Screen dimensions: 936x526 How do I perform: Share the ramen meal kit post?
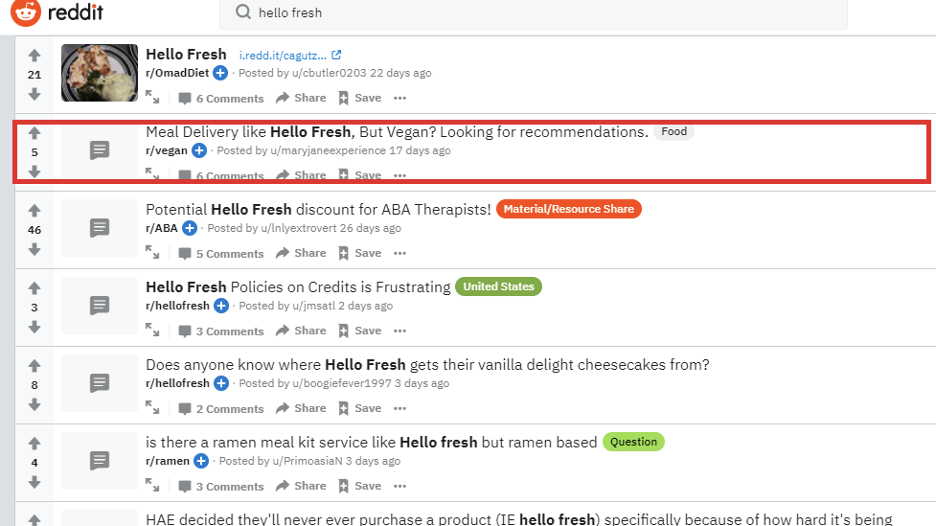(x=301, y=486)
